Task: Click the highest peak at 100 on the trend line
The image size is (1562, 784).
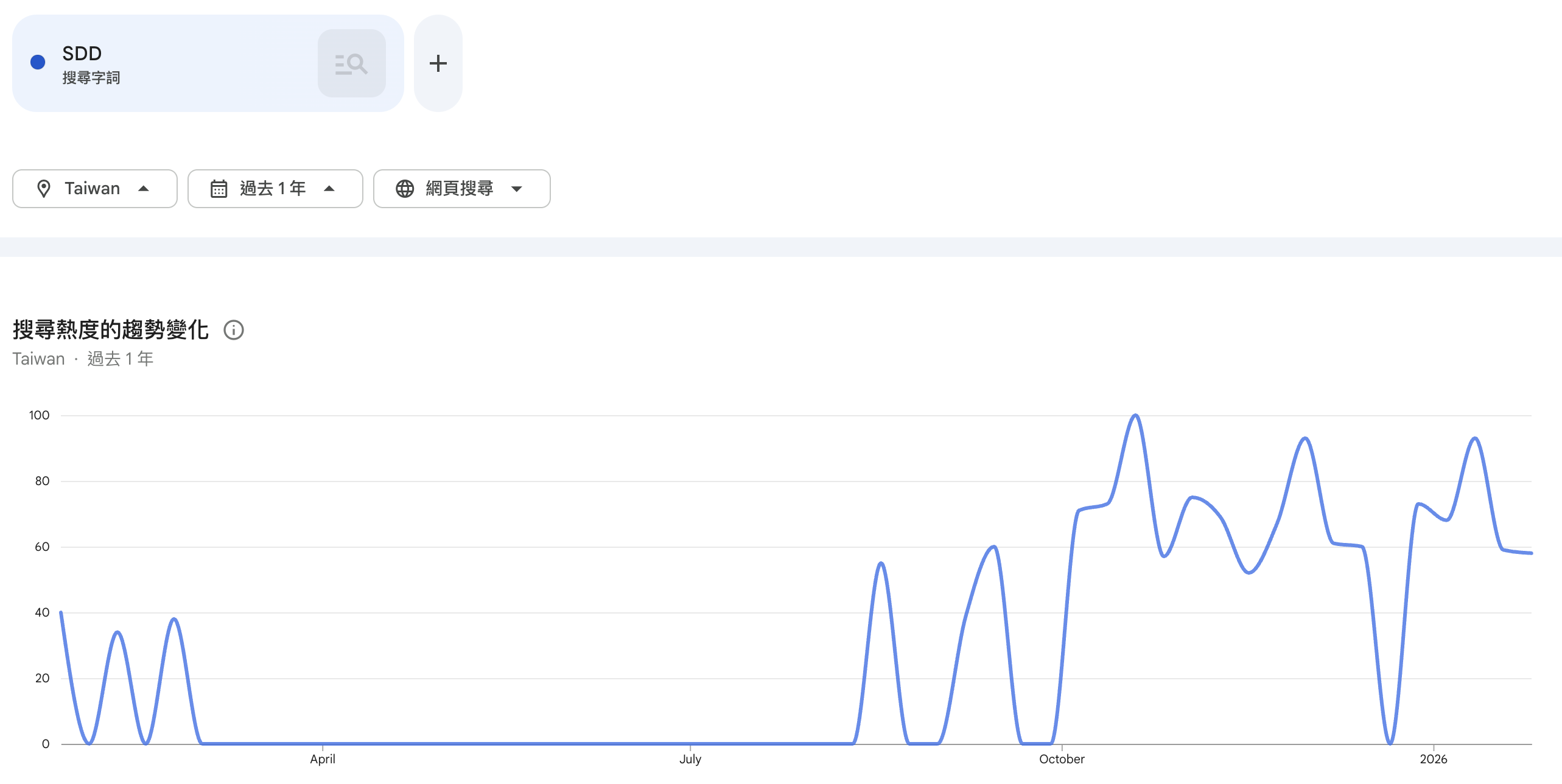Action: [1135, 415]
